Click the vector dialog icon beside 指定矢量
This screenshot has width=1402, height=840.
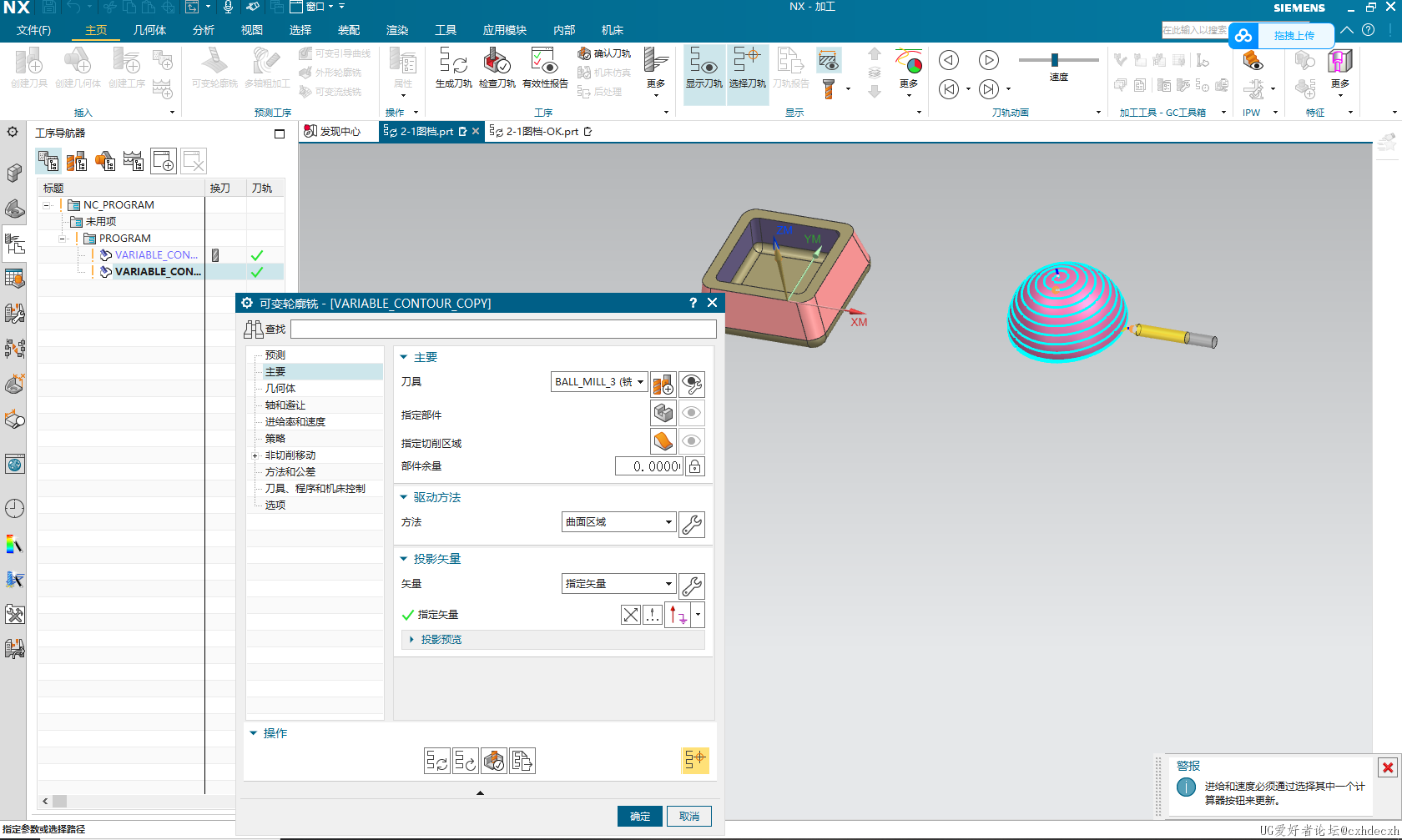(653, 615)
